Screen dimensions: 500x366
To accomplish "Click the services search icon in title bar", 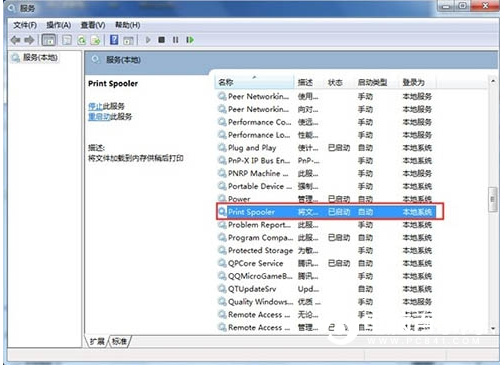I will 12,8.
